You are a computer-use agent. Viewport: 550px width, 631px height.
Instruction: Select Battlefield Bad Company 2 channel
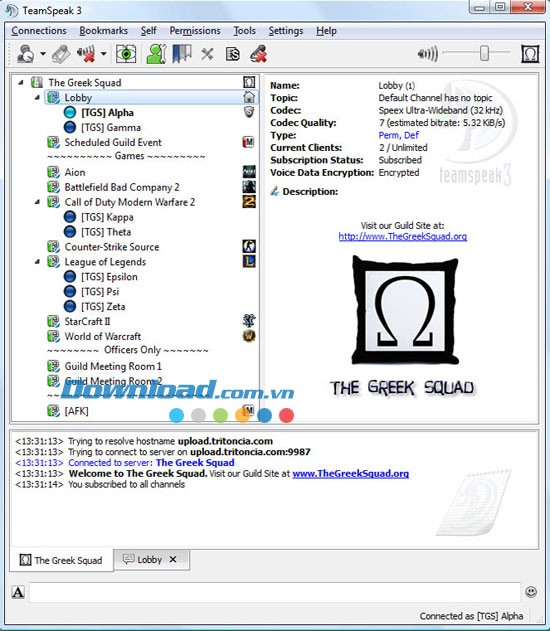(122, 187)
